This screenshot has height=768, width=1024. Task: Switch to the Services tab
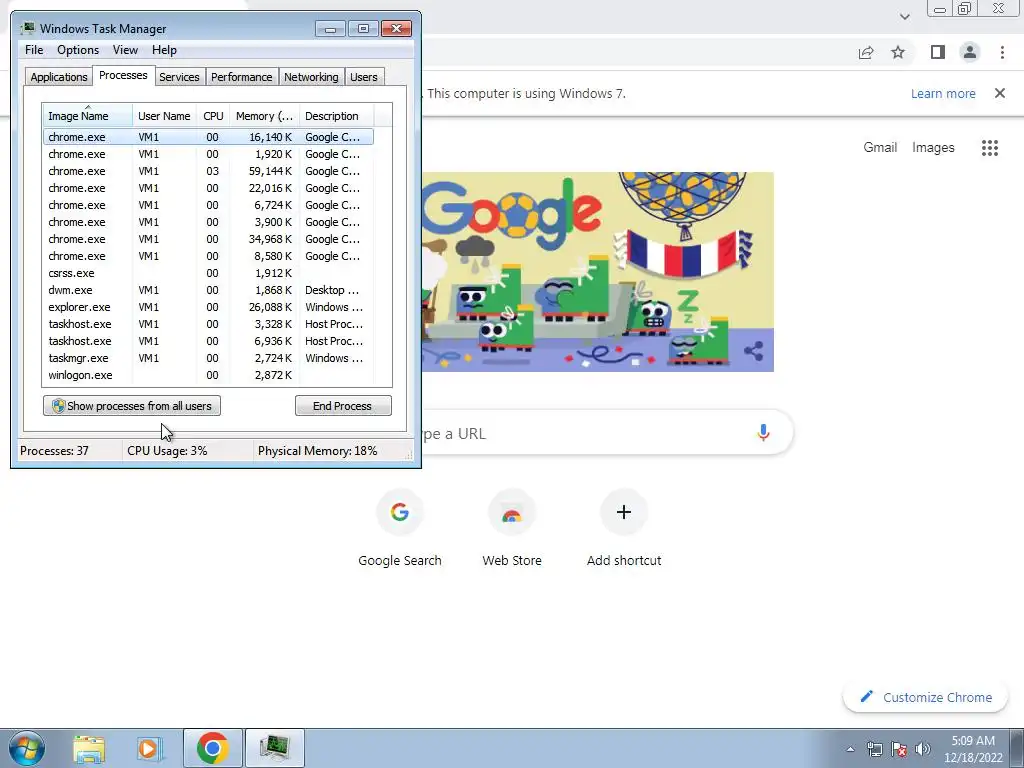(179, 77)
